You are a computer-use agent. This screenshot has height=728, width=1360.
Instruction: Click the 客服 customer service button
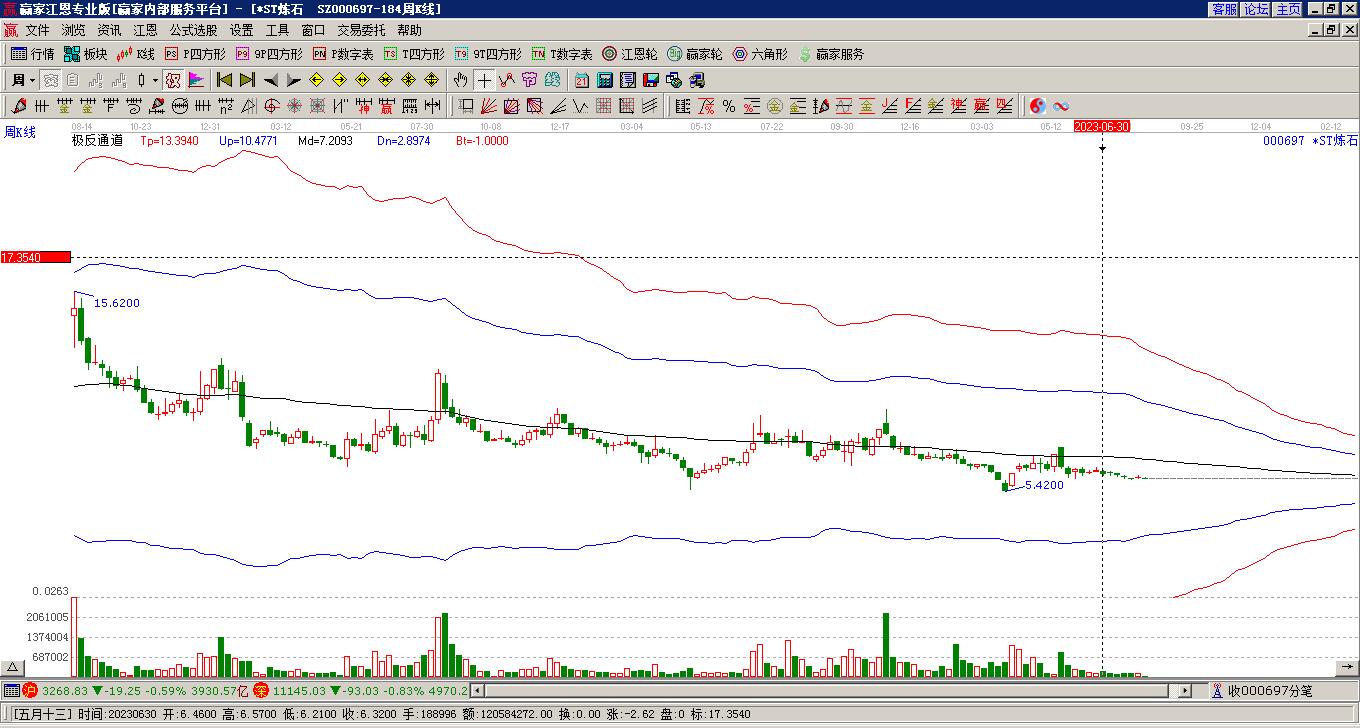point(1225,9)
